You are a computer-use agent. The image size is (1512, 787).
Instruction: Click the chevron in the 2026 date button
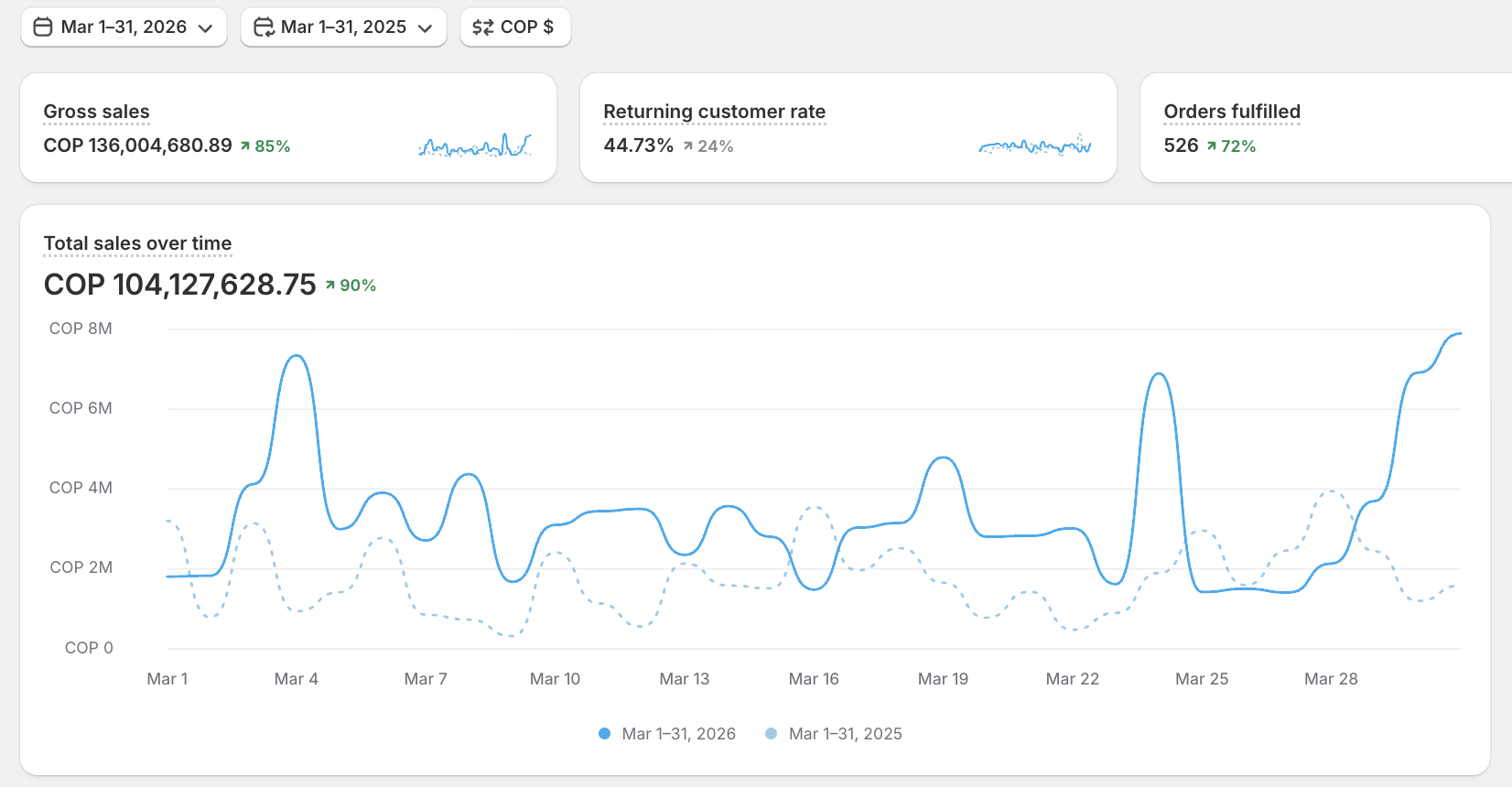click(206, 28)
